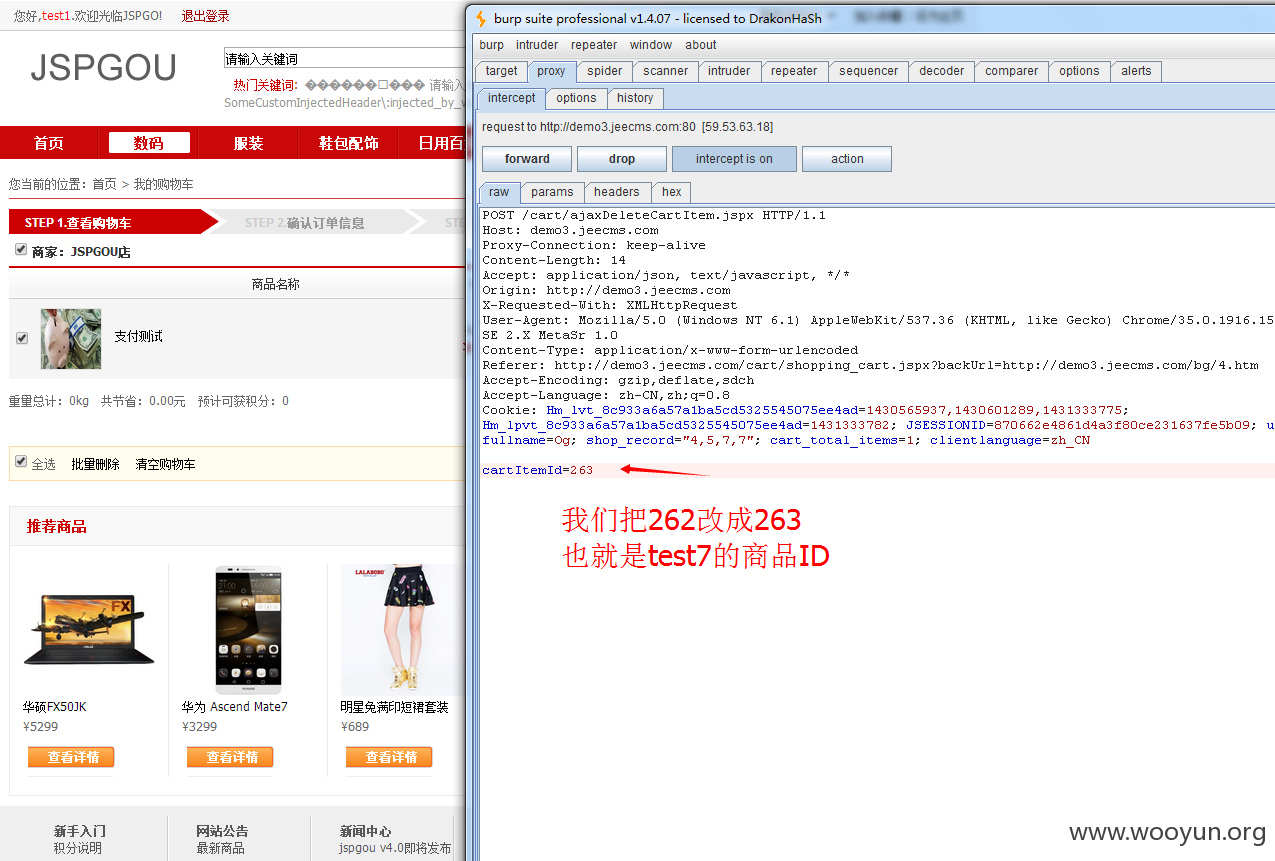Switch to the scanner tab
The height and width of the screenshot is (861, 1275).
click(666, 71)
